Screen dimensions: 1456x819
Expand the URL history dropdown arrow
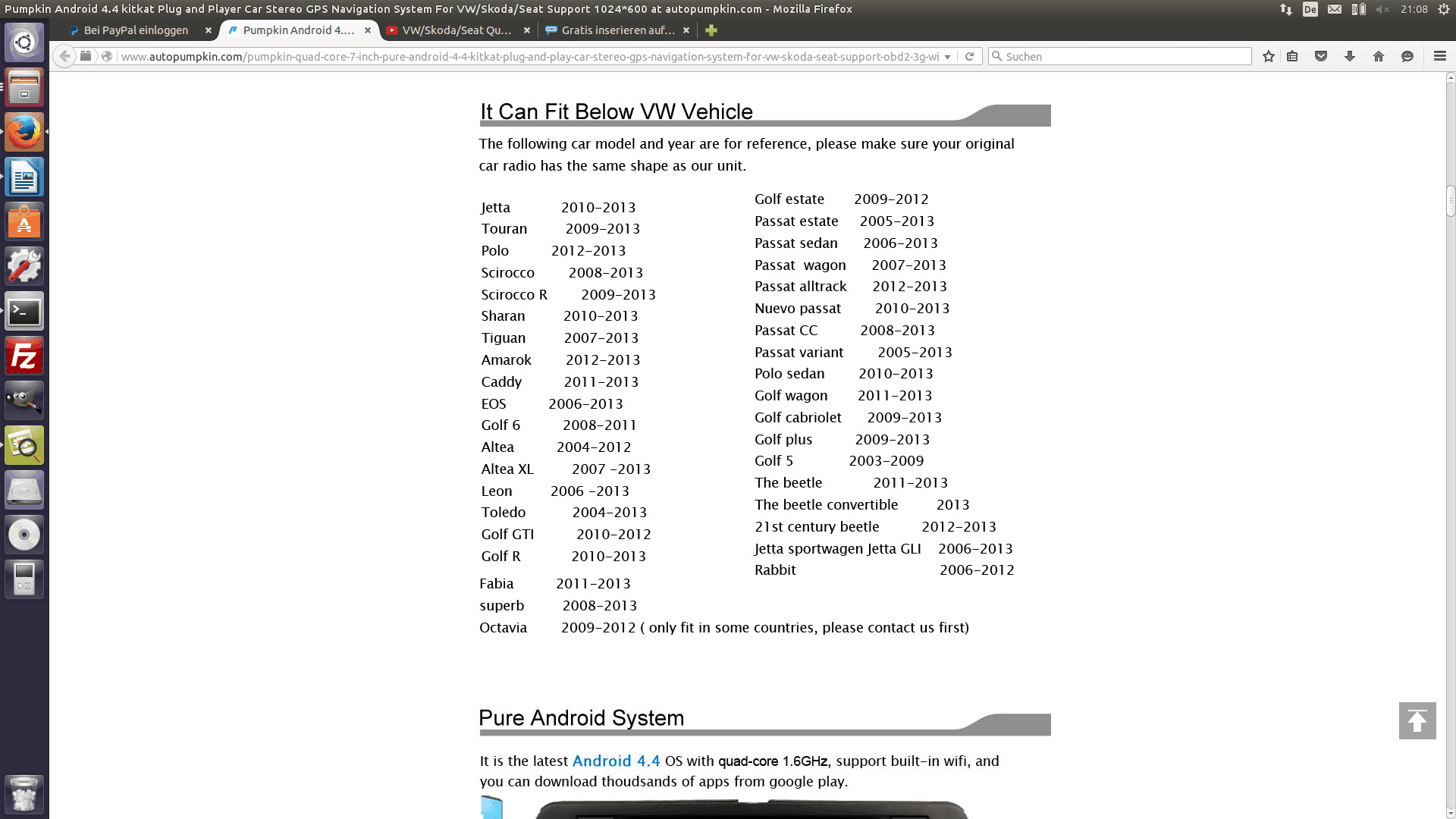[x=947, y=57]
